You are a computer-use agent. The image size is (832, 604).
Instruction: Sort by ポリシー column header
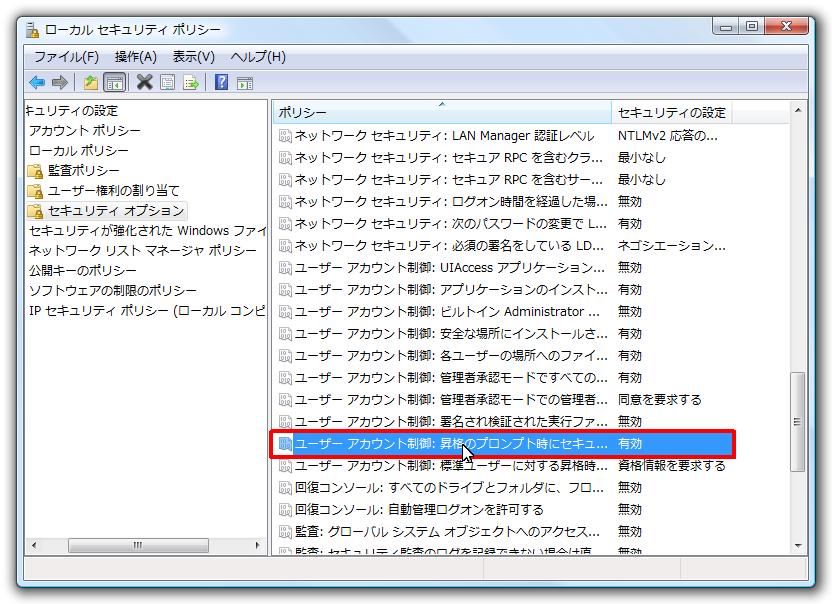[x=440, y=112]
